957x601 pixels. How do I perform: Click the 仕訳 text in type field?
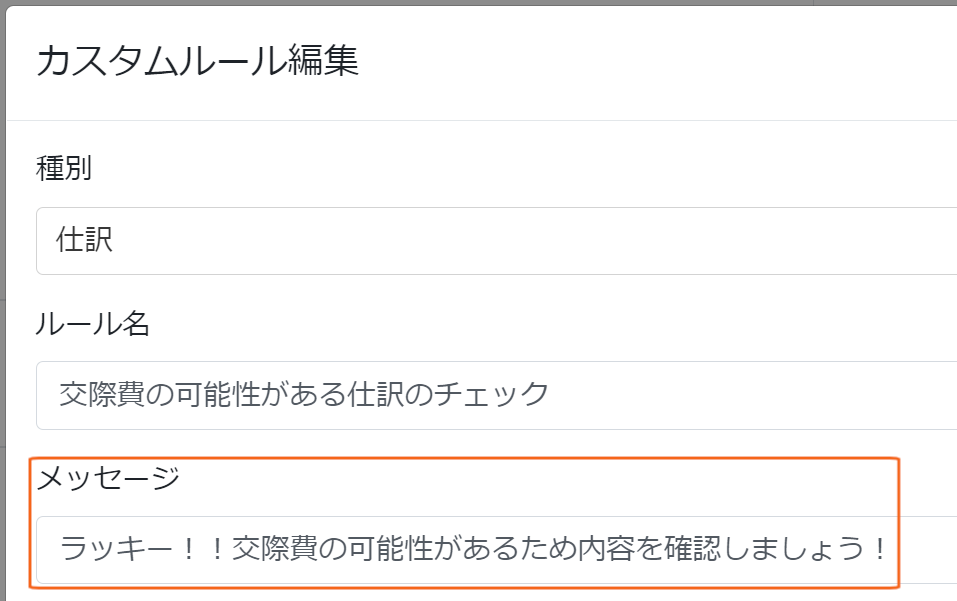click(84, 239)
